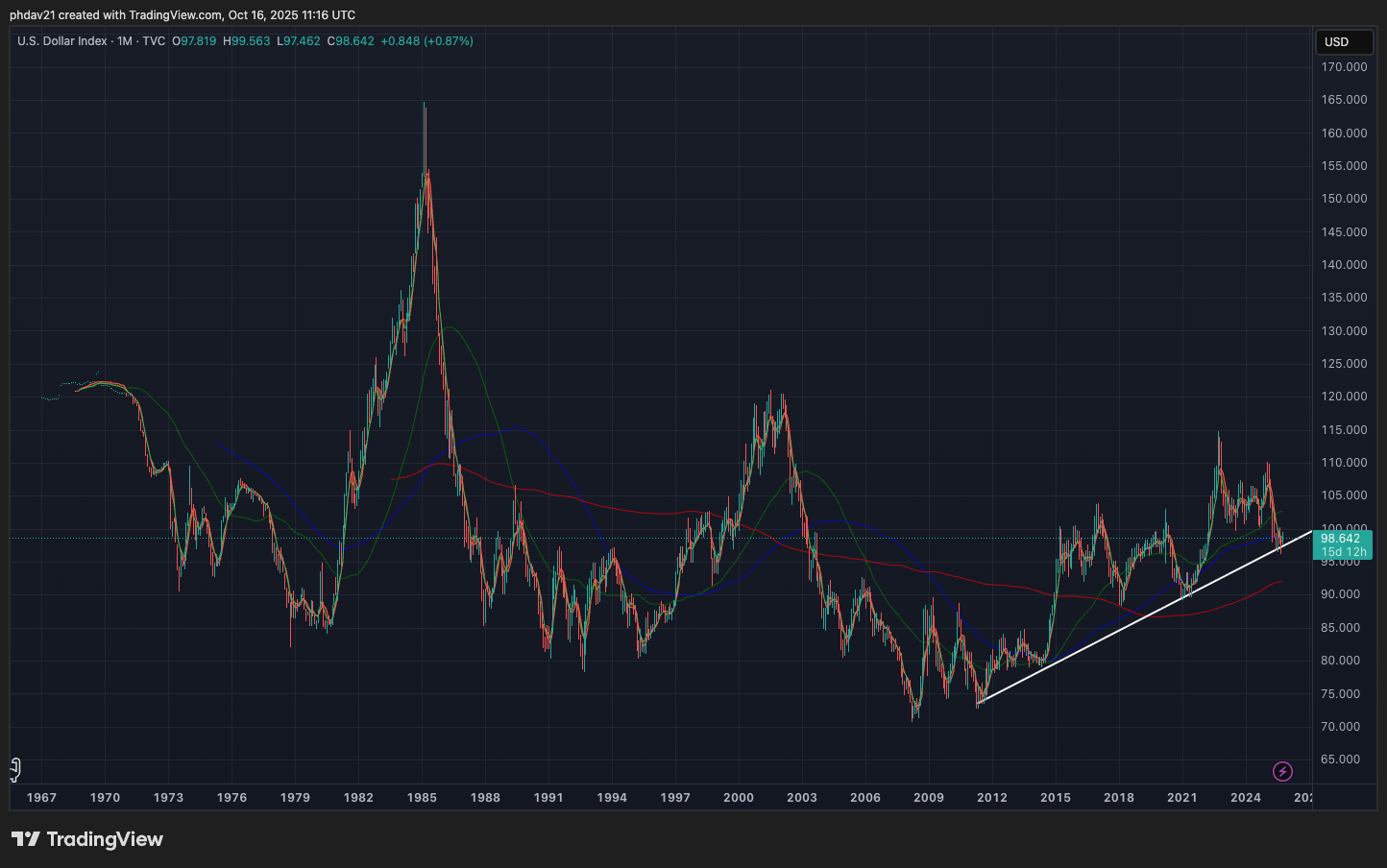Click the TradingView wordmark text

105,839
